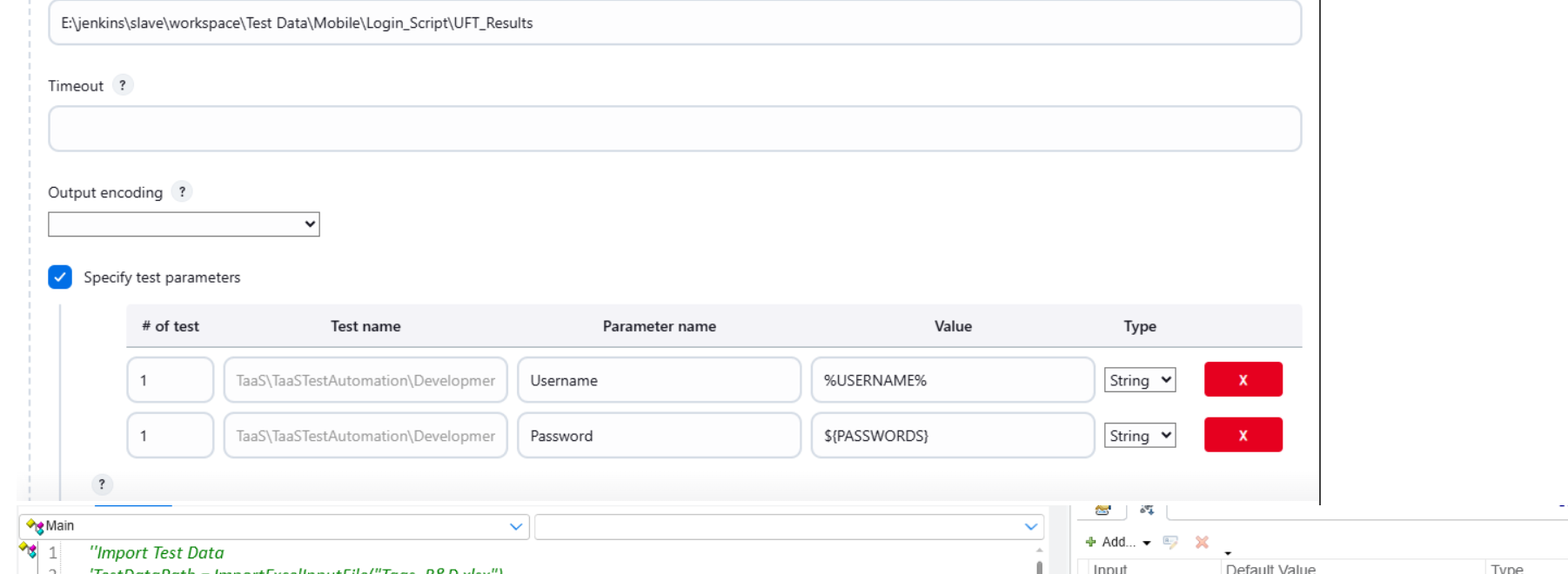Click the UFT_Results path field
The width and height of the screenshot is (1568, 574).
[x=674, y=23]
